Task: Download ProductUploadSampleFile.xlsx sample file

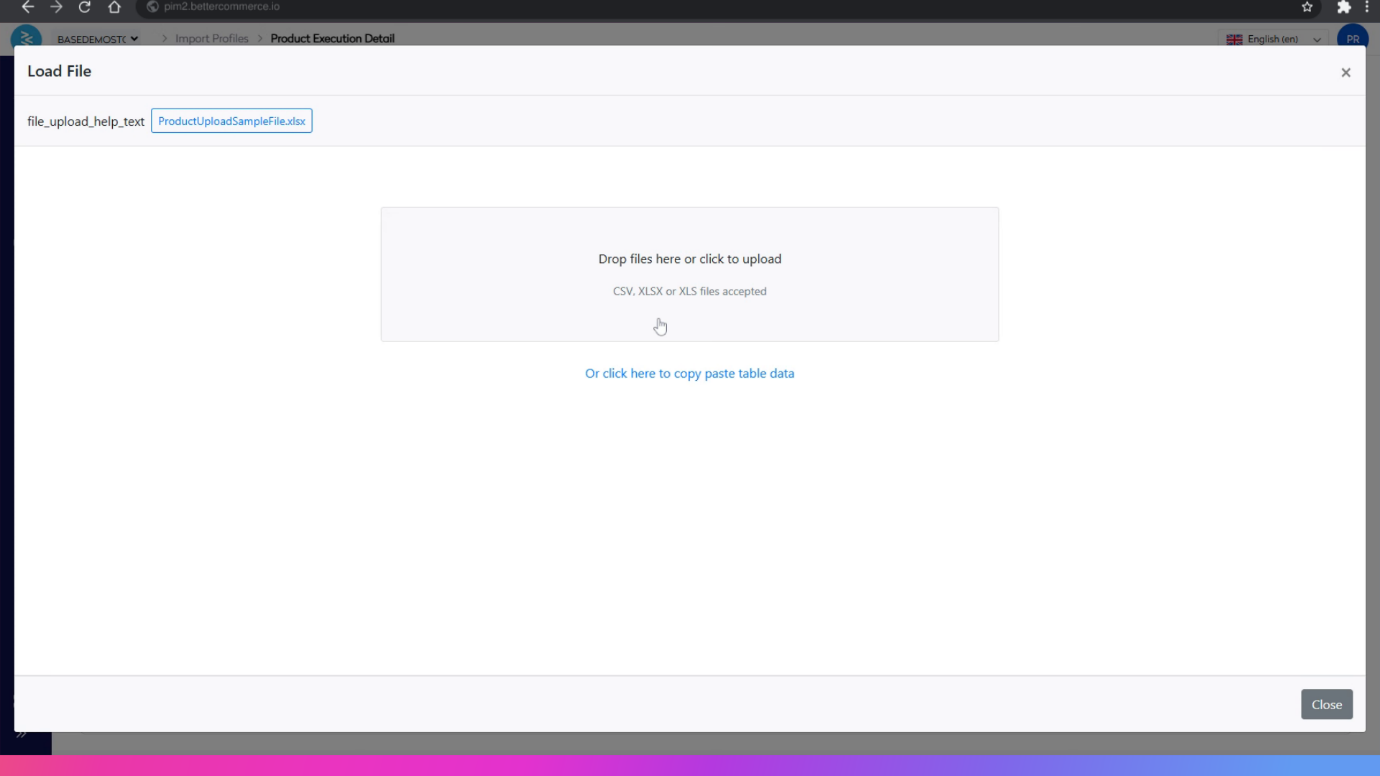Action: point(232,121)
